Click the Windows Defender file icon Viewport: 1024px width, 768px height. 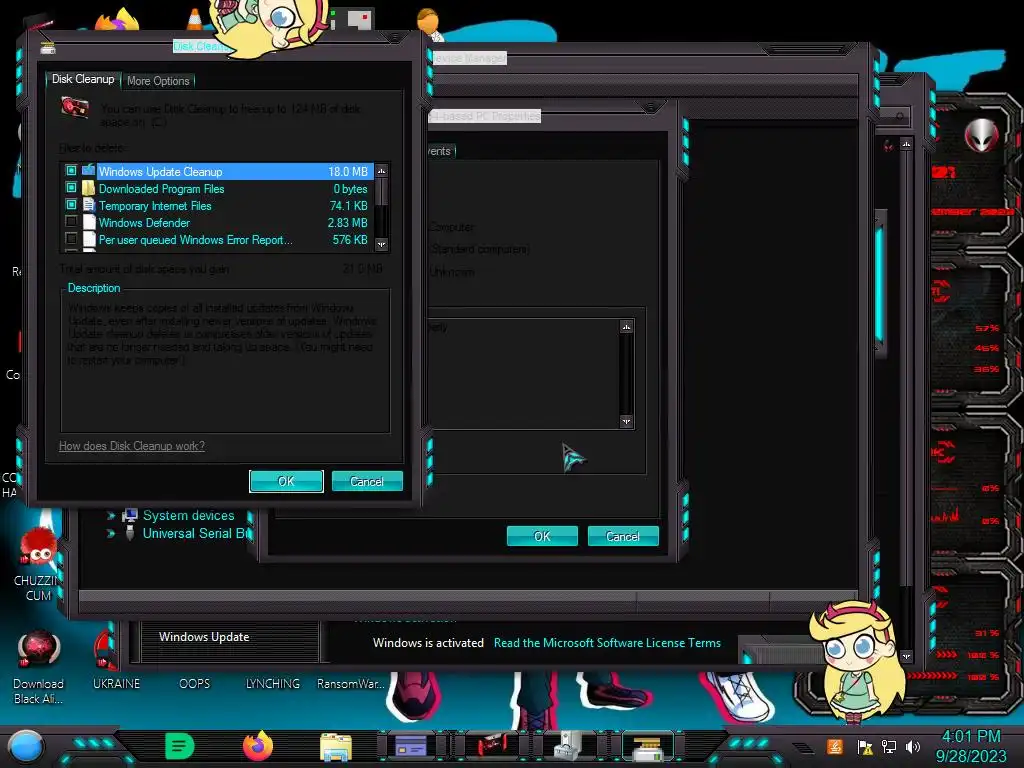pos(89,222)
